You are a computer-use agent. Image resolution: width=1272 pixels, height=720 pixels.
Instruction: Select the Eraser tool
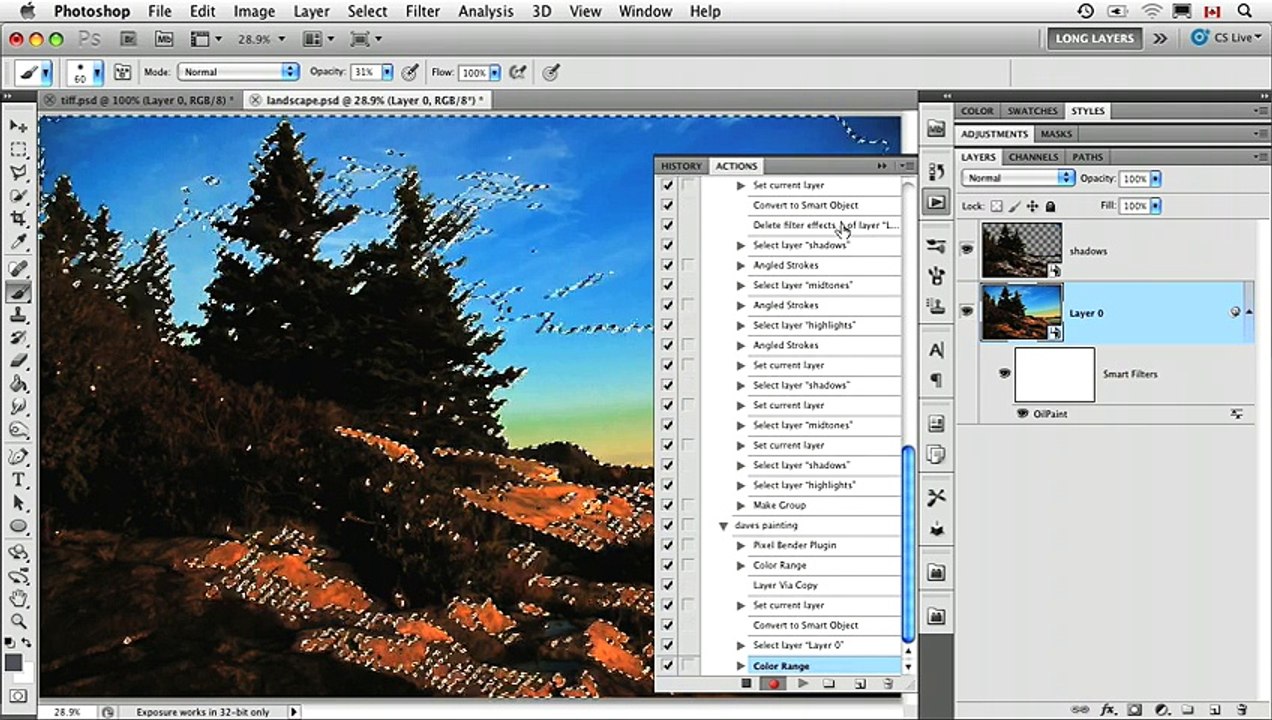click(18, 361)
